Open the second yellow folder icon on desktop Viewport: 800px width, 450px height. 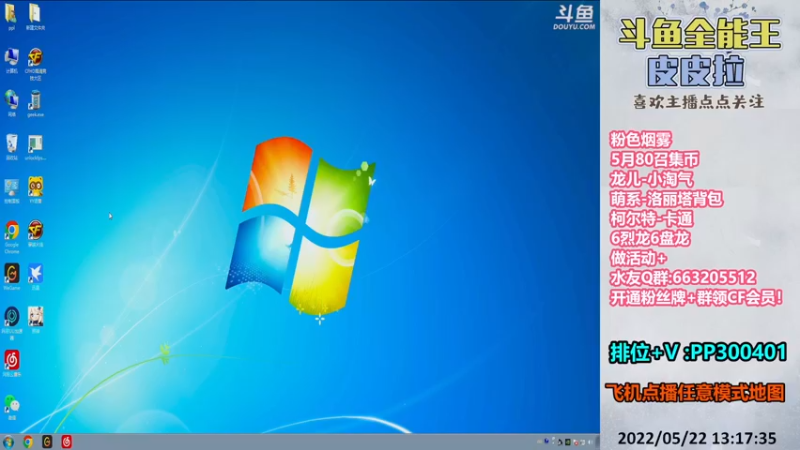pos(35,15)
